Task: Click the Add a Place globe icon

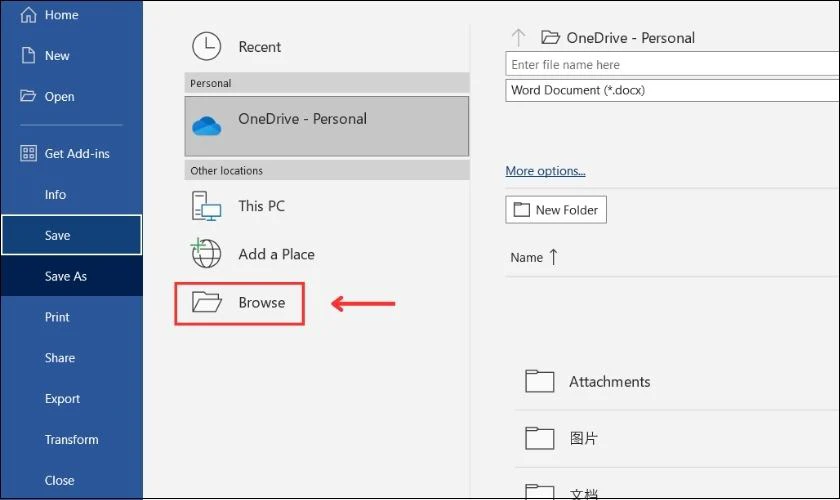Action: tap(206, 253)
